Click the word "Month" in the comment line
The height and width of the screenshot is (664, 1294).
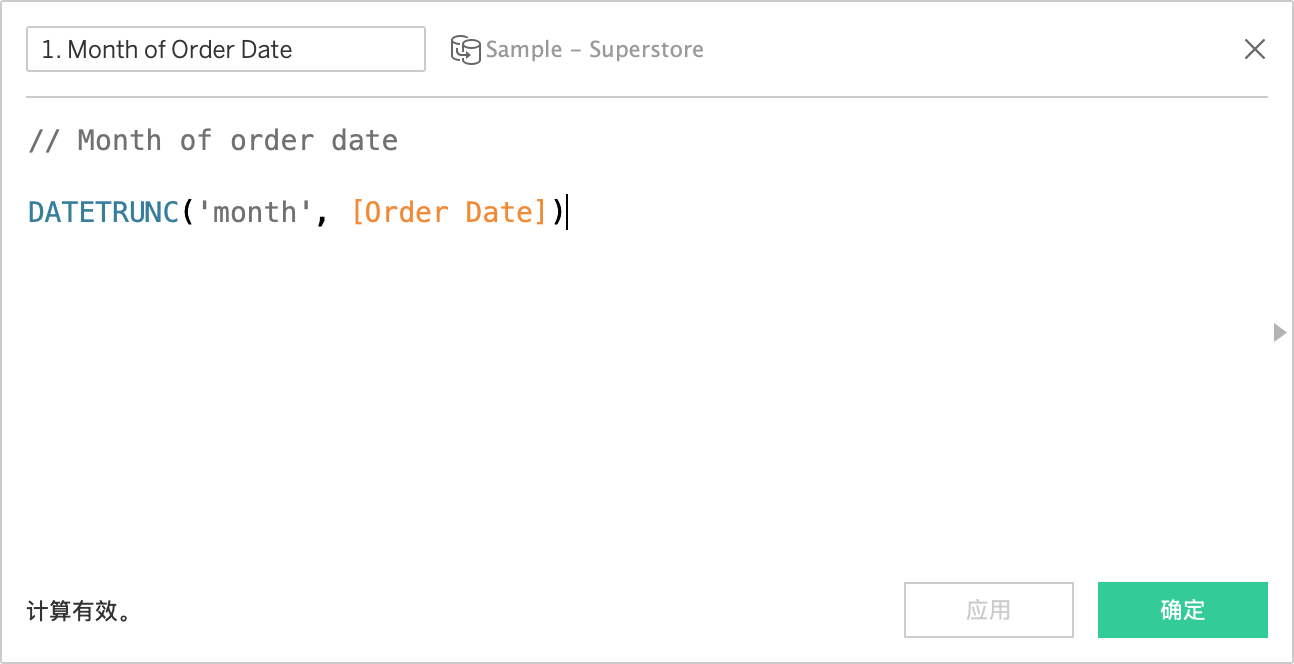(x=119, y=141)
